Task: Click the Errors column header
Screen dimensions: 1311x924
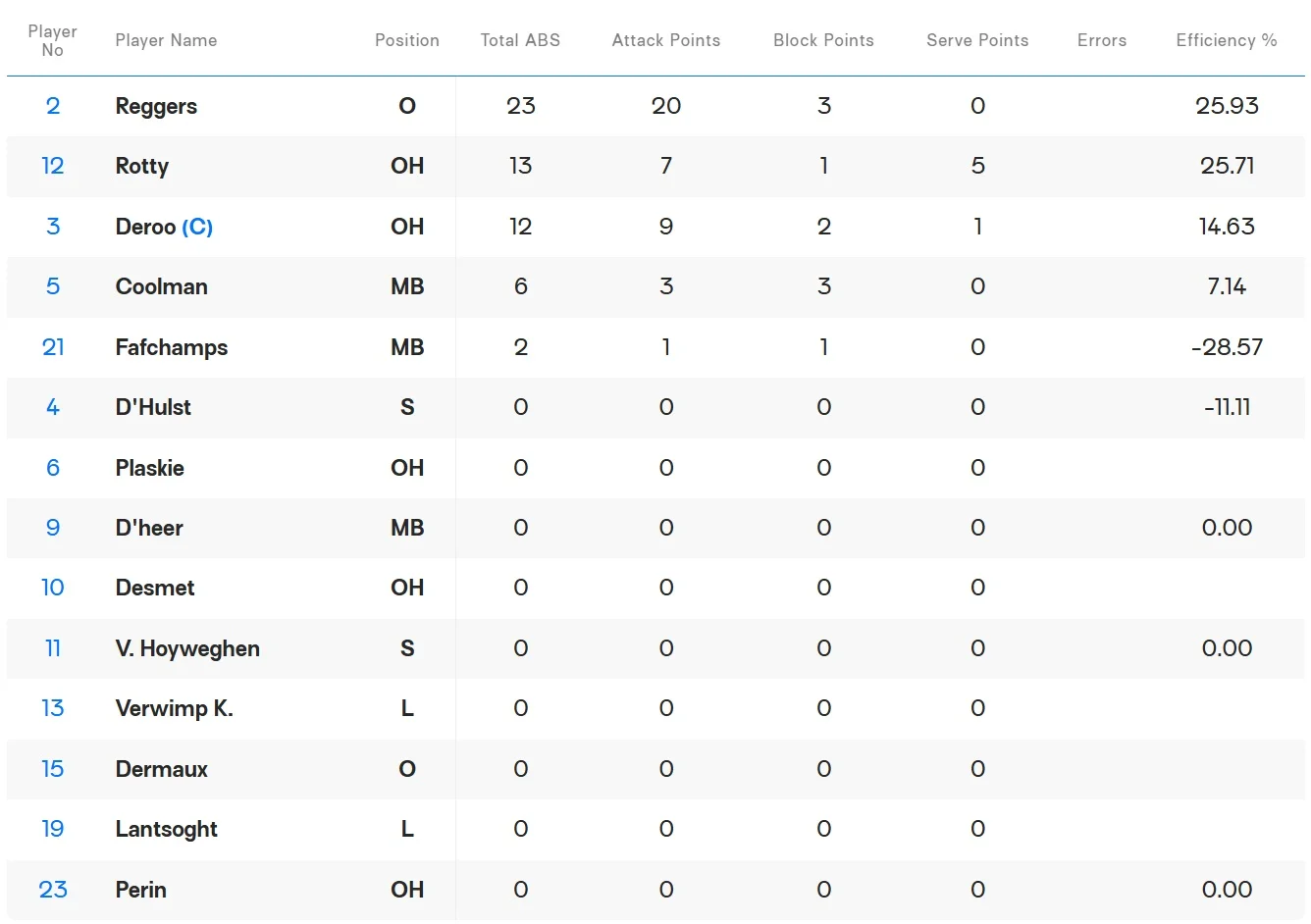Action: click(1102, 40)
